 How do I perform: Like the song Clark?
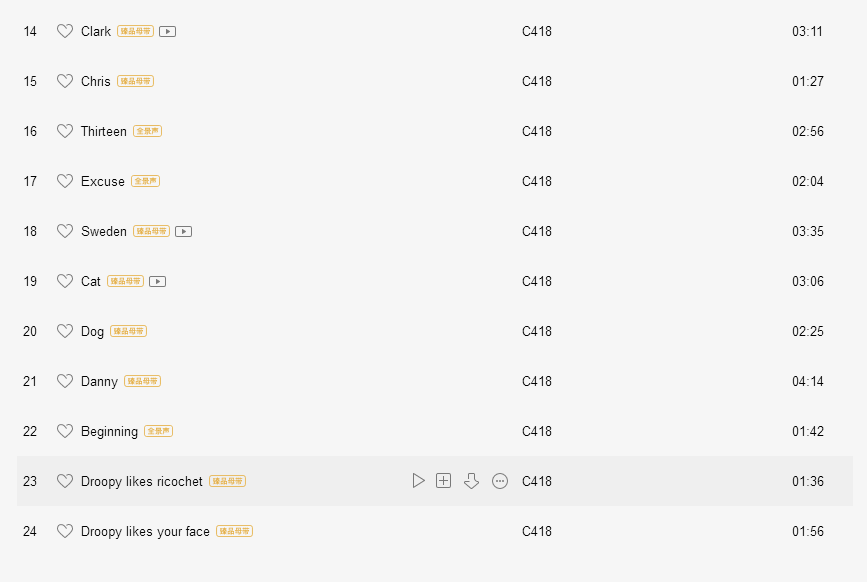(x=65, y=32)
